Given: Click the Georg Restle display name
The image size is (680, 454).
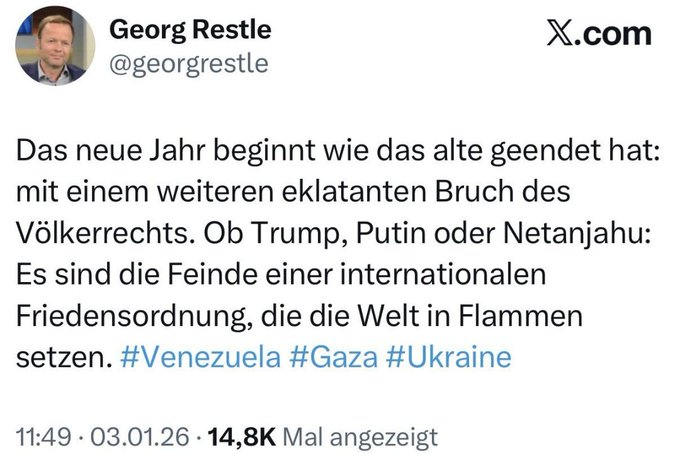Looking at the screenshot, I should 190,31.
